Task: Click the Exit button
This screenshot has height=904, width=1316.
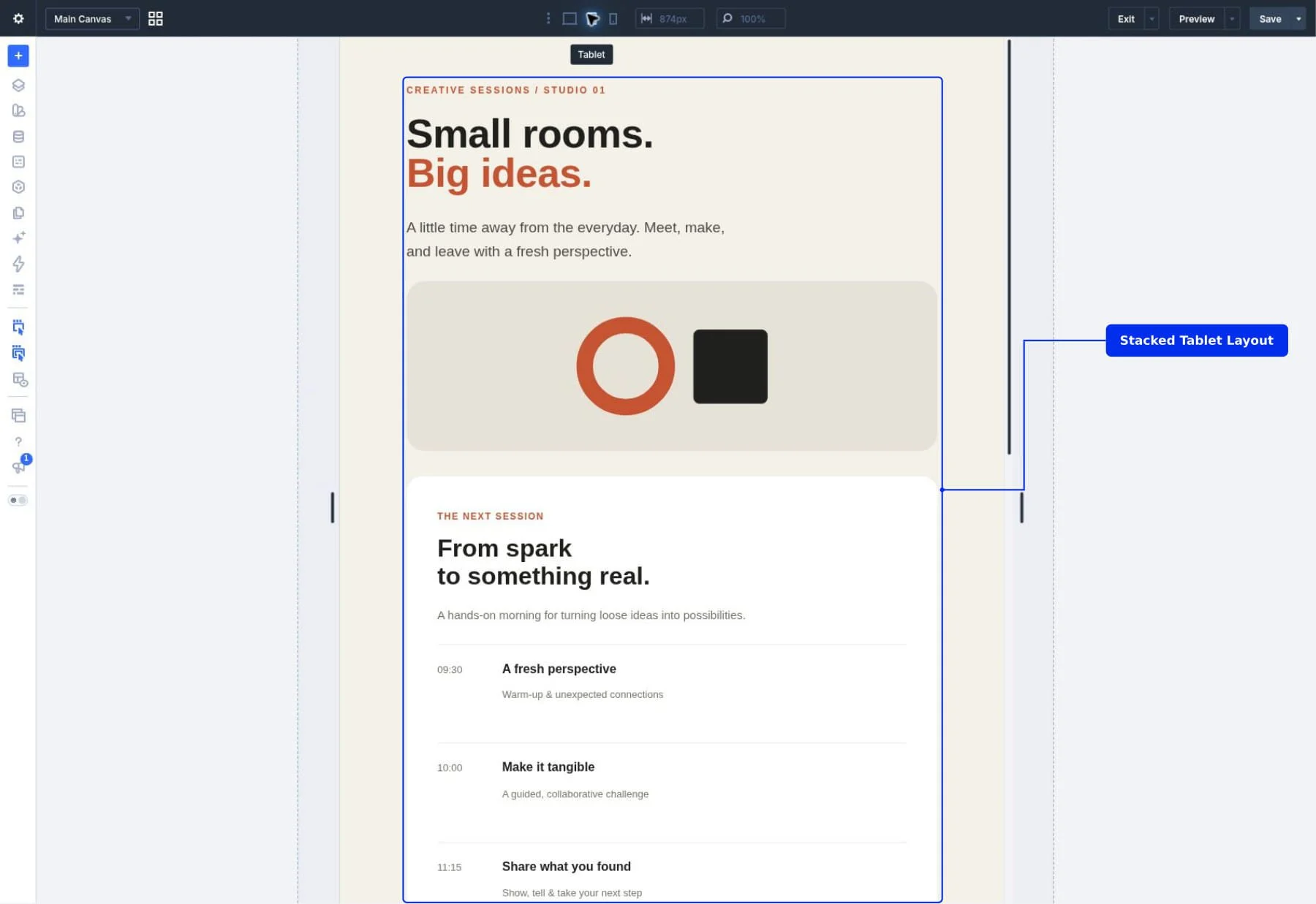Action: pos(1126,18)
